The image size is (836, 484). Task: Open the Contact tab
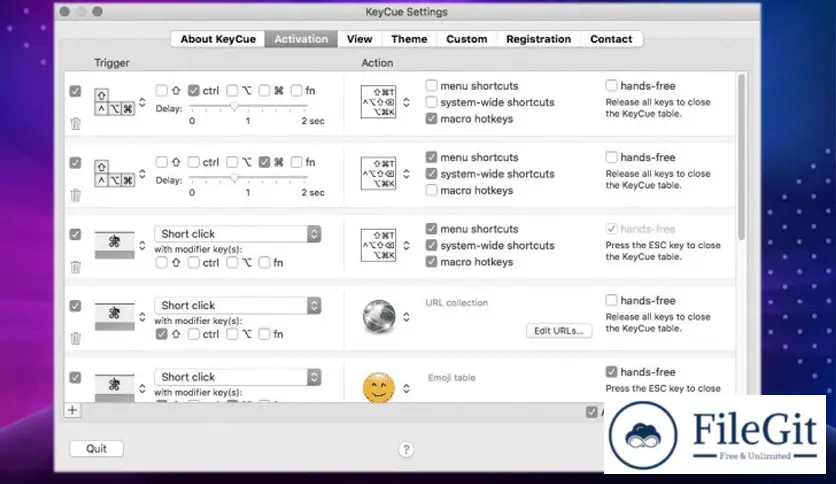611,39
